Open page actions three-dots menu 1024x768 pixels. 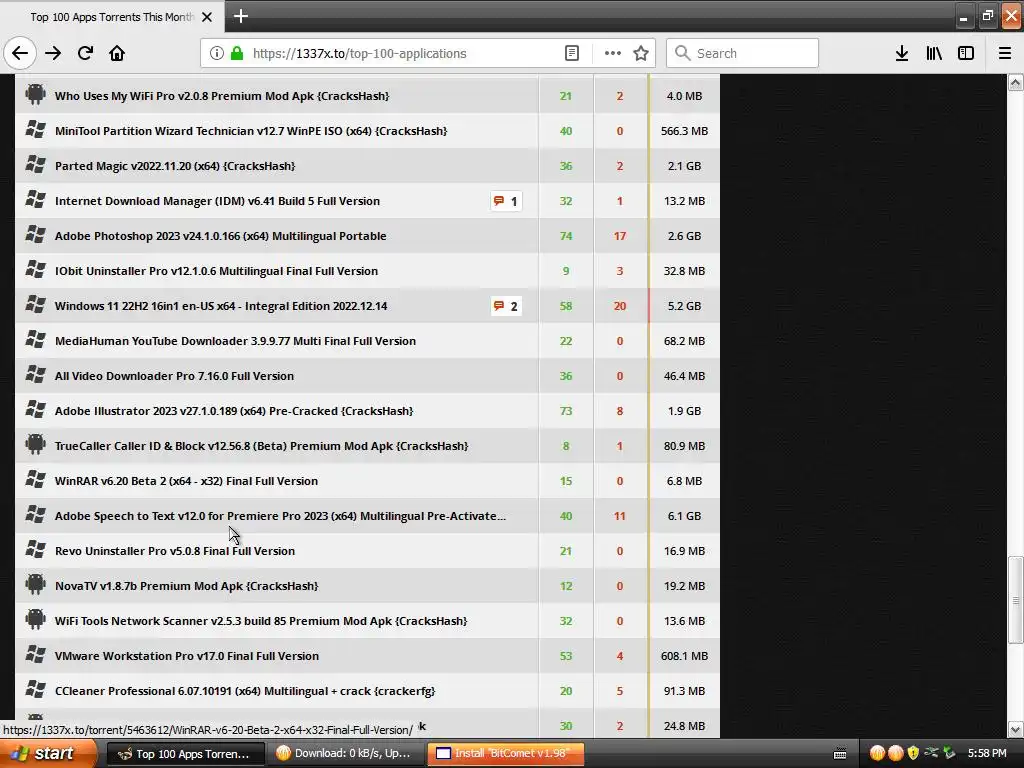pyautogui.click(x=613, y=53)
